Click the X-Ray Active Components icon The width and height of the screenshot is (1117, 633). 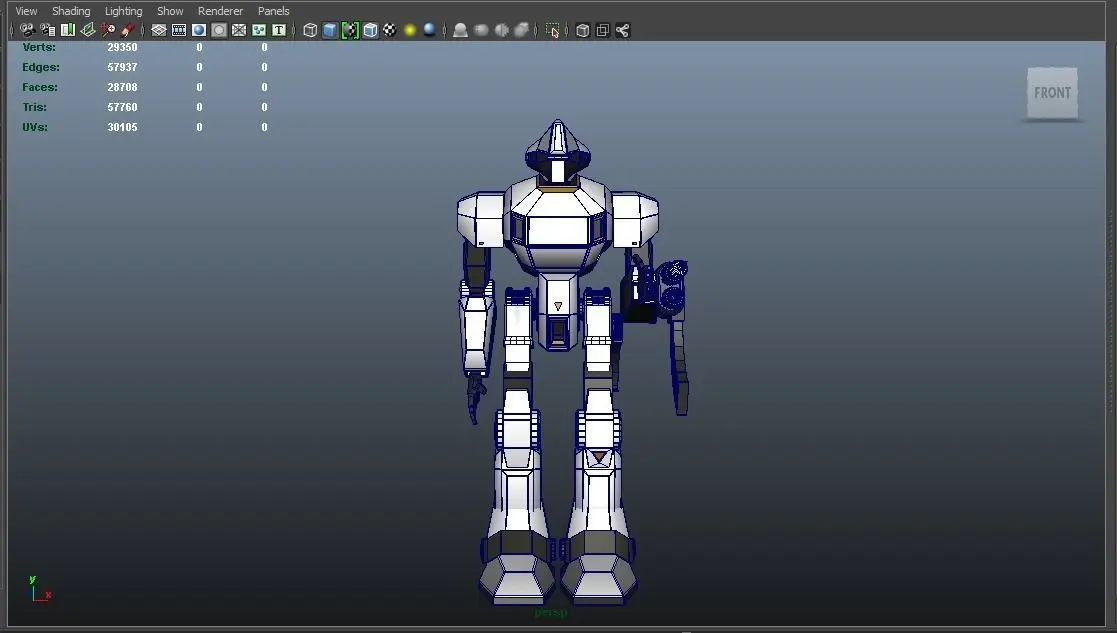[x=603, y=30]
